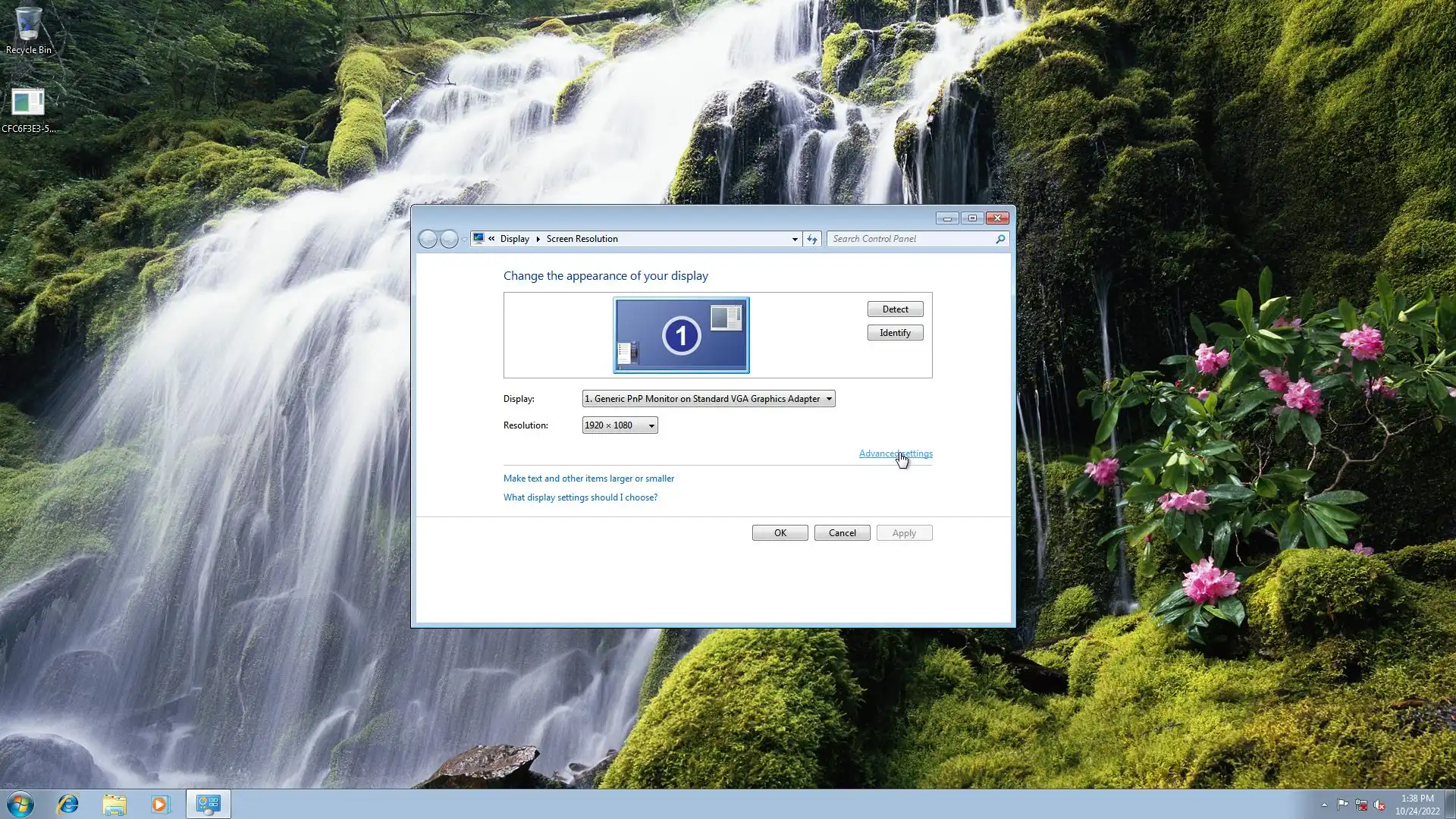Click the refresh icon beside address bar
This screenshot has height=819, width=1456.
(812, 239)
